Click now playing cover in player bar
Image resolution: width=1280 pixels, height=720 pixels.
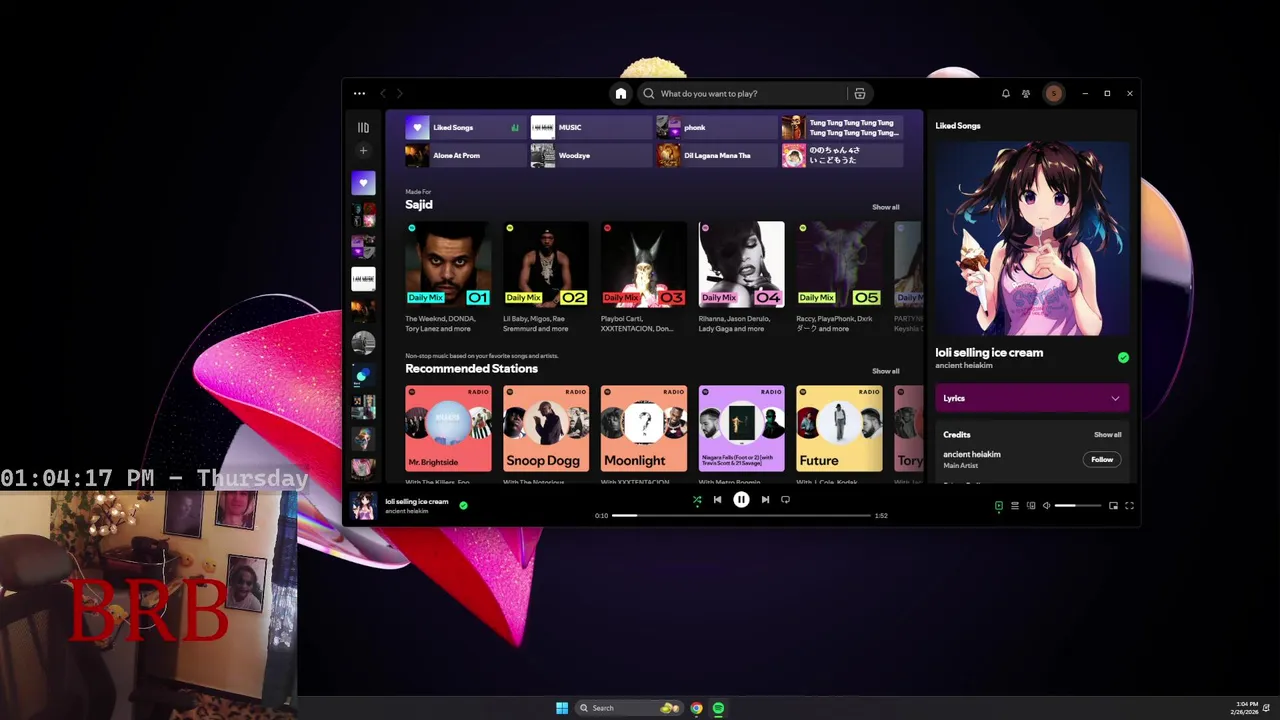point(363,506)
